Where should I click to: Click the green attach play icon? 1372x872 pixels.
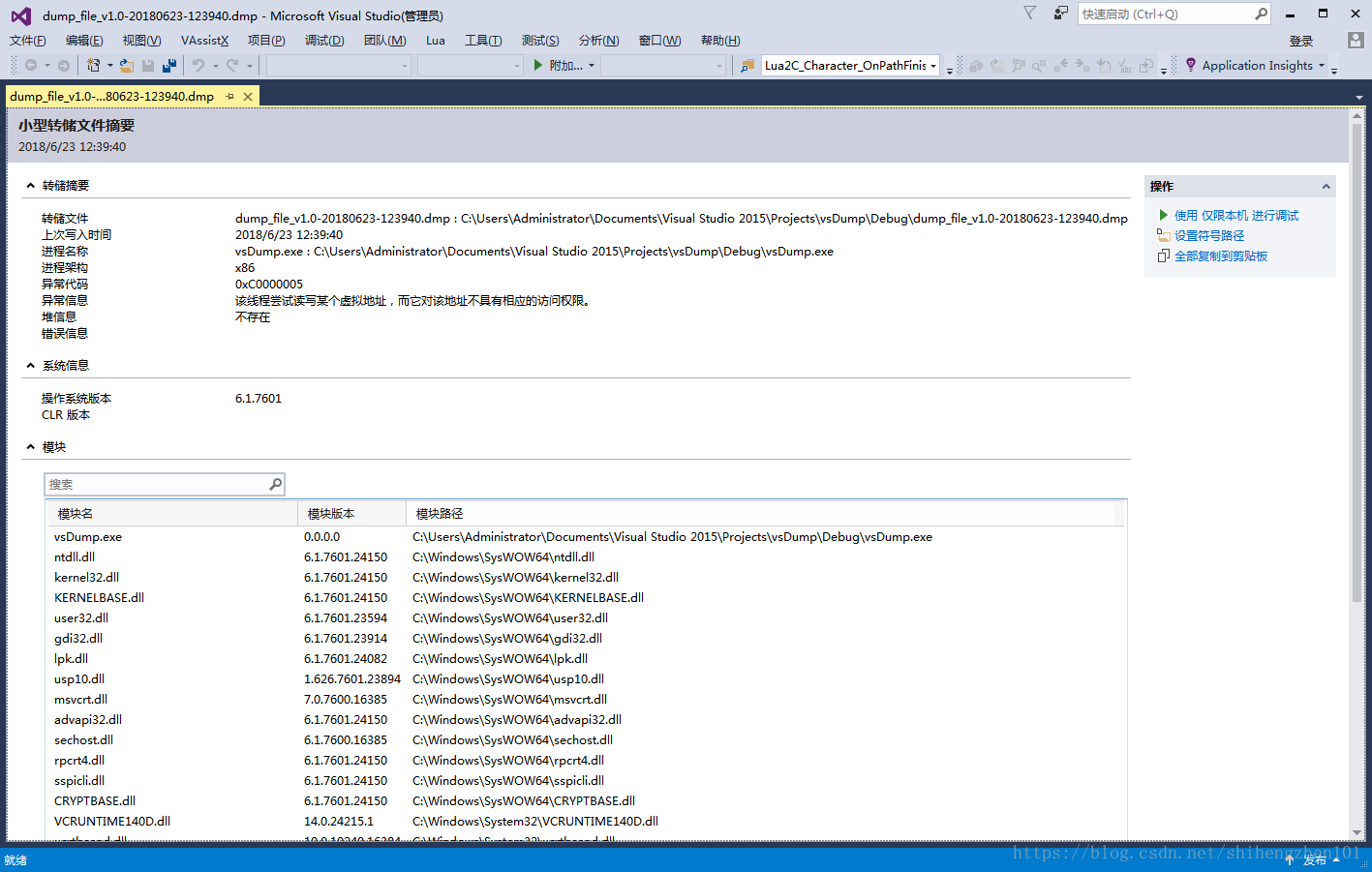click(538, 66)
